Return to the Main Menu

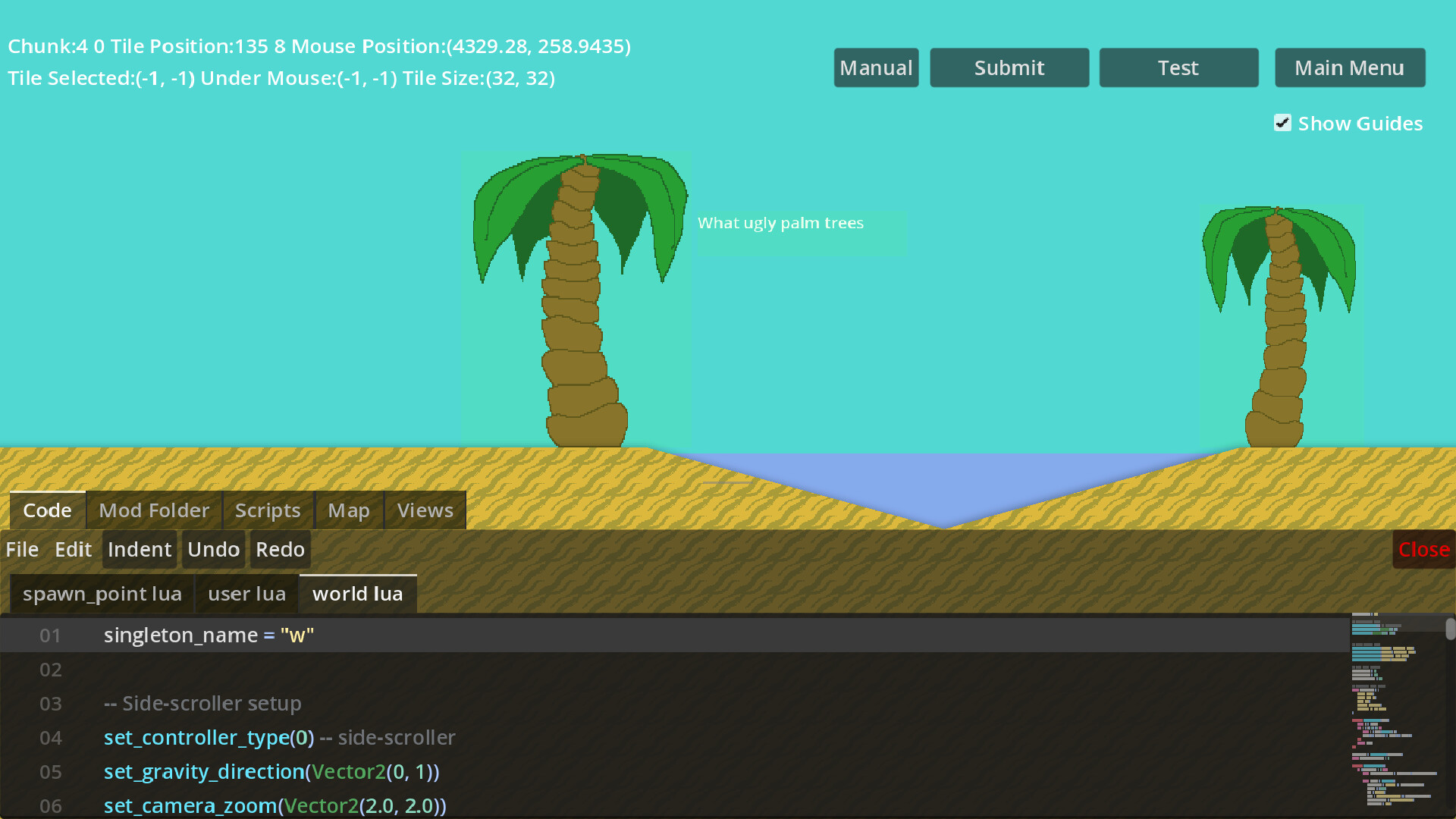point(1349,67)
